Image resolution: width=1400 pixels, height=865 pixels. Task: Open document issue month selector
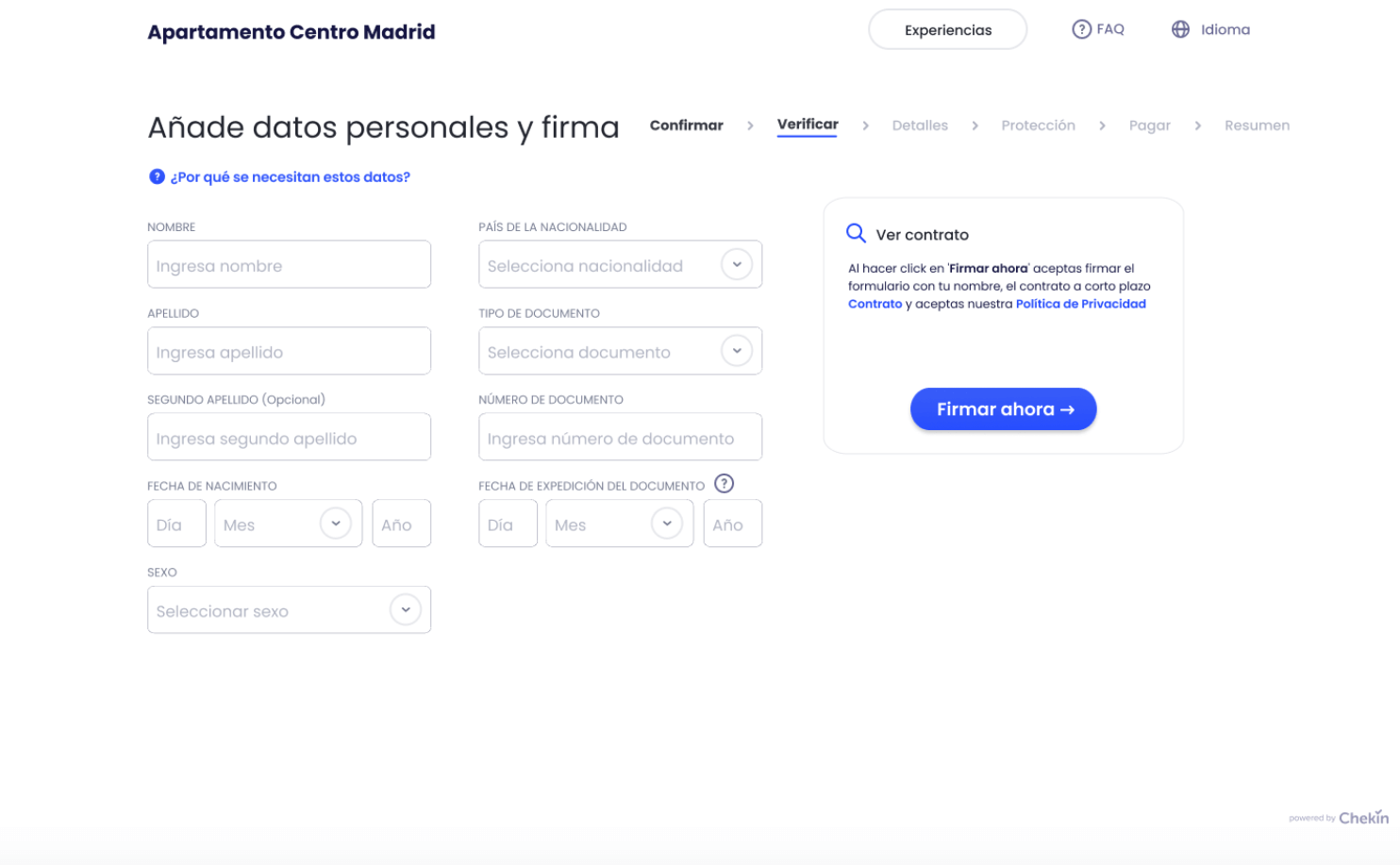click(x=666, y=524)
